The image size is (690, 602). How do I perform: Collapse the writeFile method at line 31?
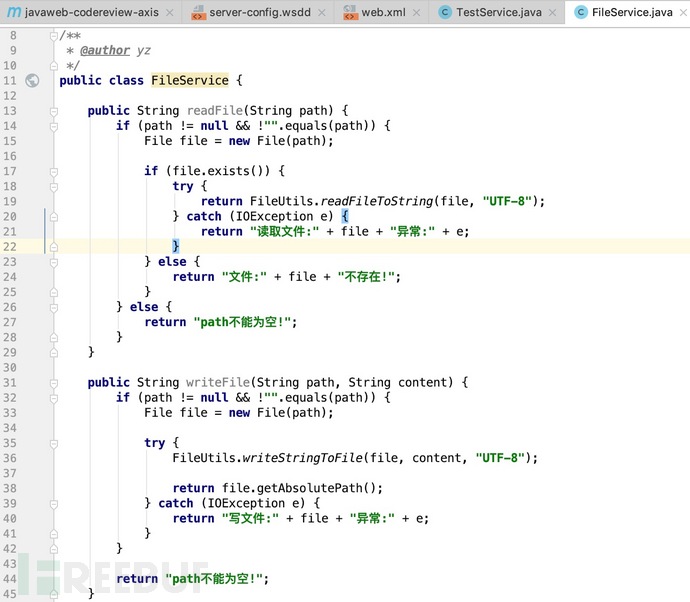[x=54, y=383]
